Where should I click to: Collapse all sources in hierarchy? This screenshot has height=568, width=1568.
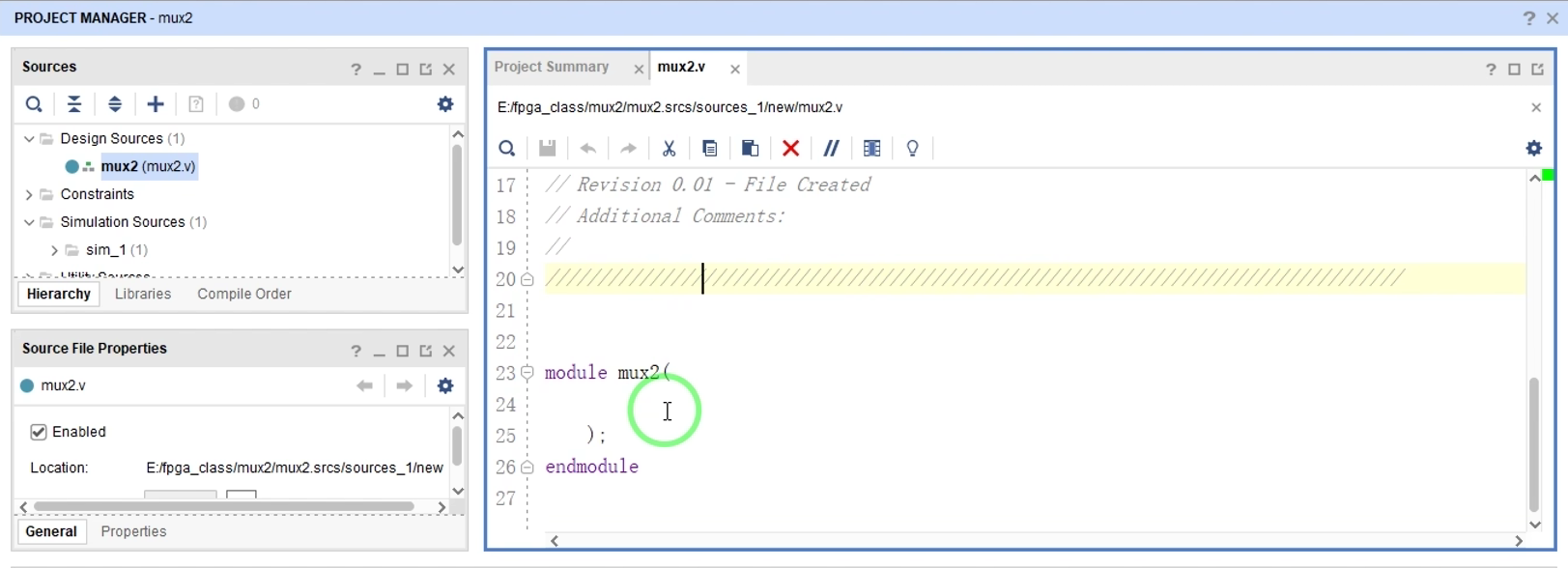click(74, 104)
